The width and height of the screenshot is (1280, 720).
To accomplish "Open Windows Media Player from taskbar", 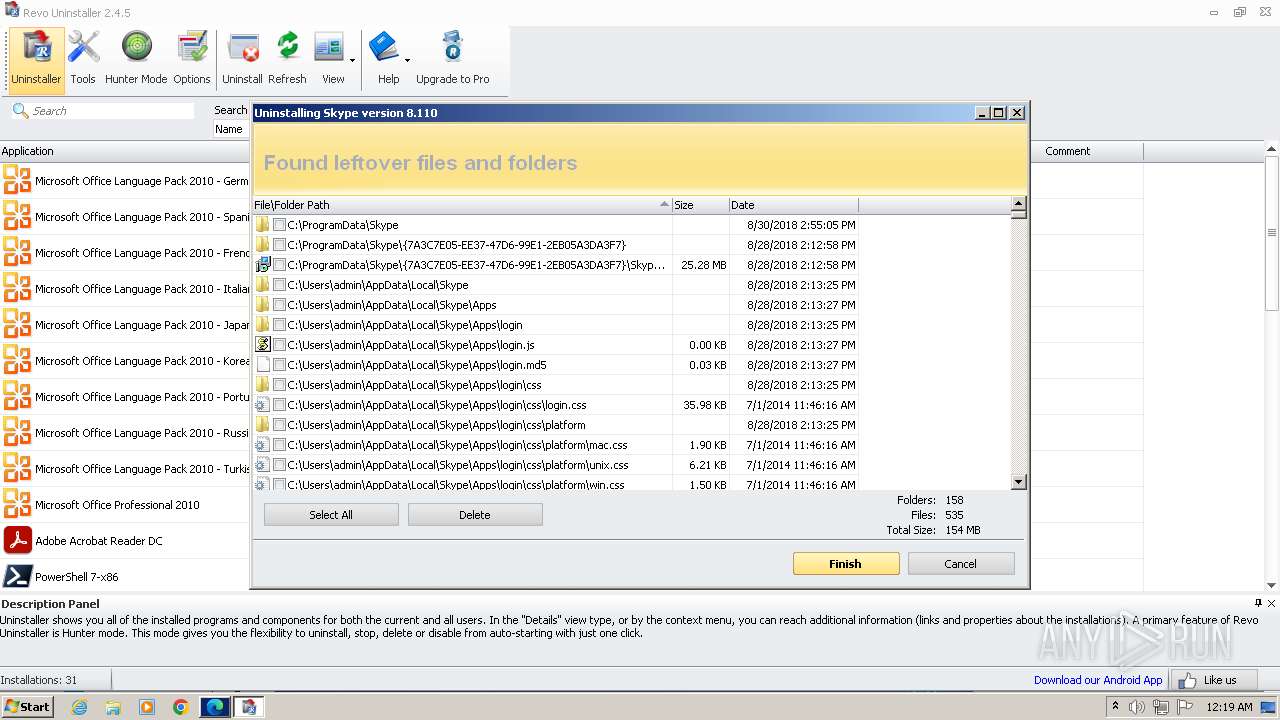I will [147, 707].
